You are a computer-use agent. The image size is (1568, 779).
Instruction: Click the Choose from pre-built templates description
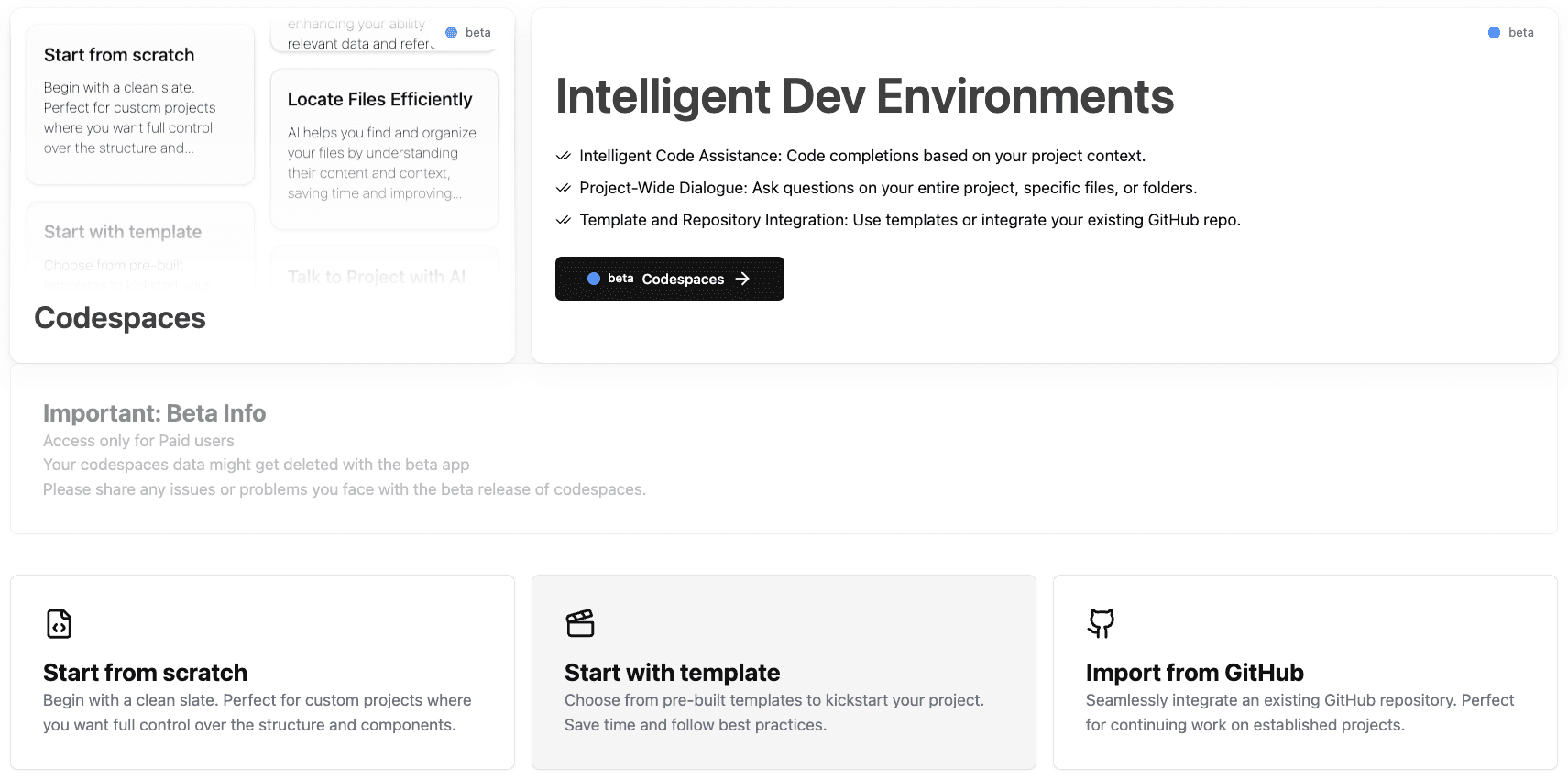pos(774,712)
